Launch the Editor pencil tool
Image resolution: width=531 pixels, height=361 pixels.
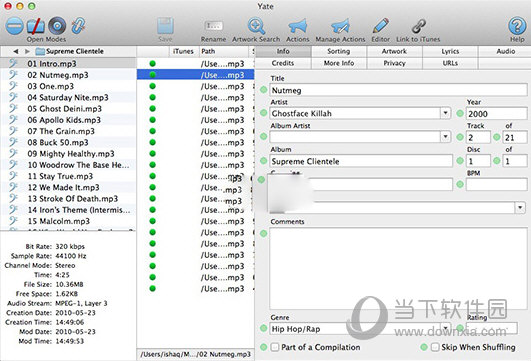click(x=381, y=26)
